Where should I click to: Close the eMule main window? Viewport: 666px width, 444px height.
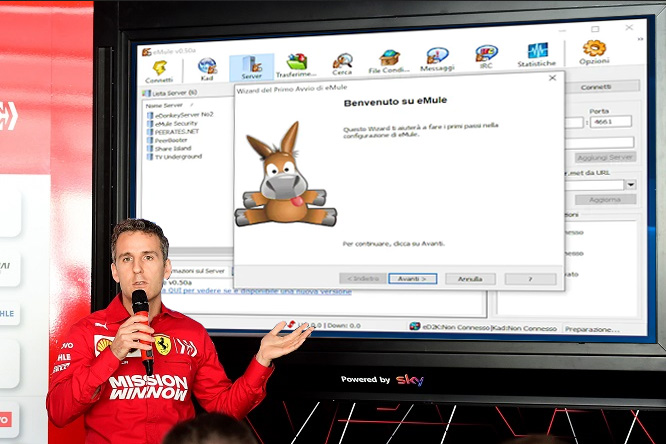click(629, 27)
